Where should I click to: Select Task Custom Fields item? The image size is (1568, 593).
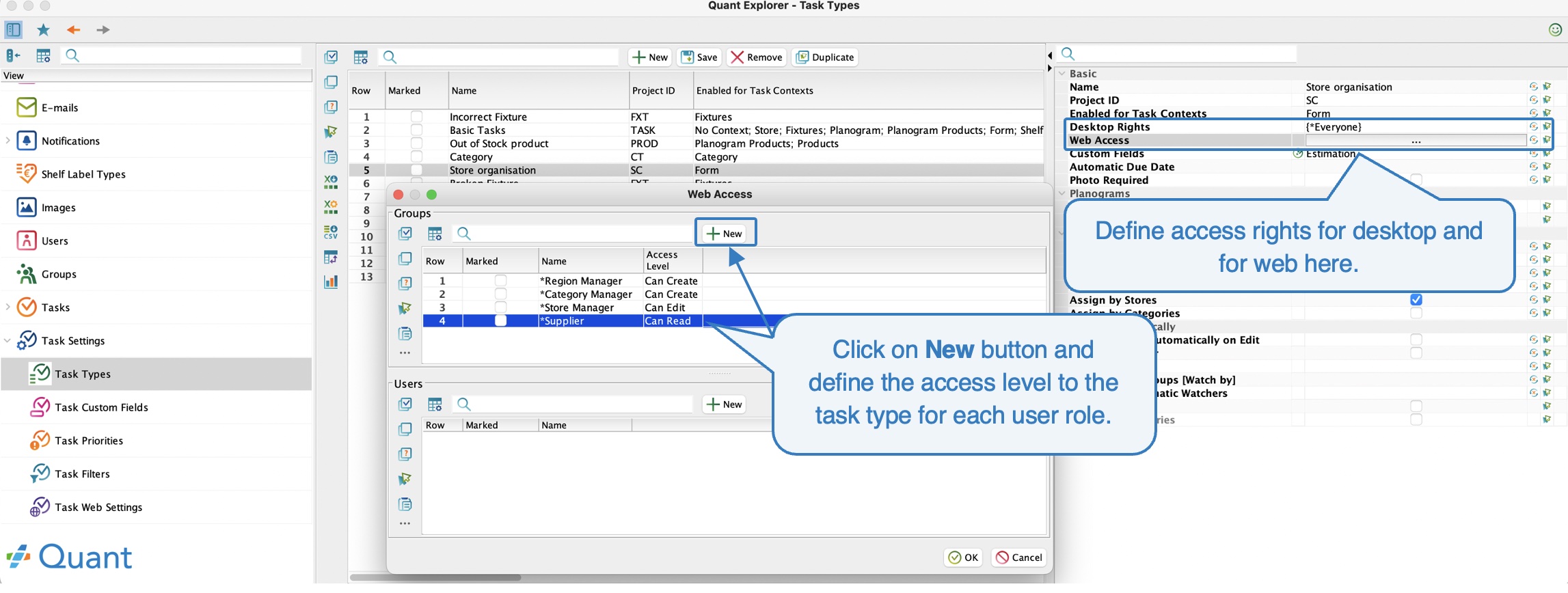pos(101,407)
